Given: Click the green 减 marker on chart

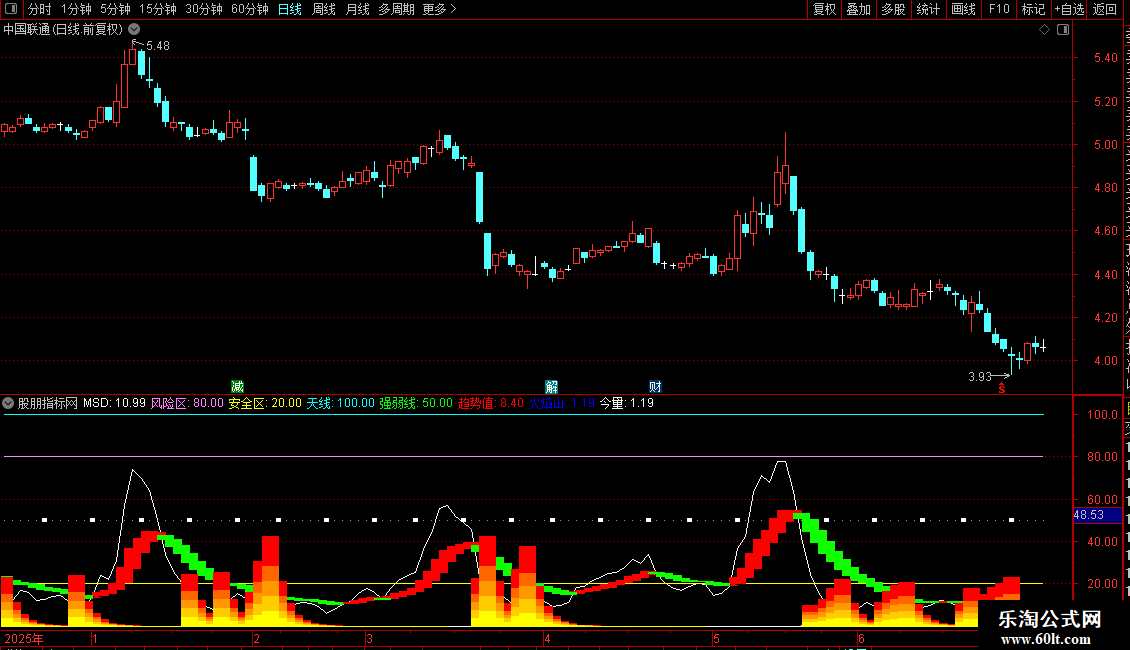Looking at the screenshot, I should pyautogui.click(x=237, y=387).
